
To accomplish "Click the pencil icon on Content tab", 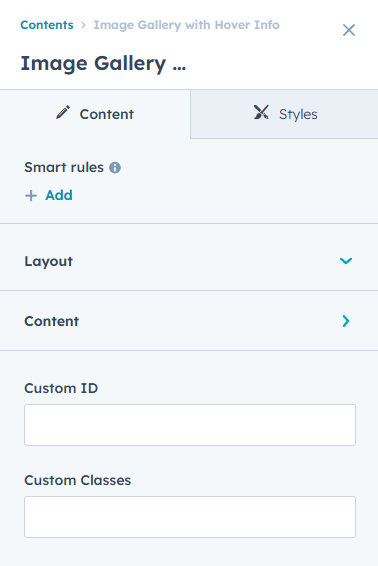I will click(x=63, y=113).
